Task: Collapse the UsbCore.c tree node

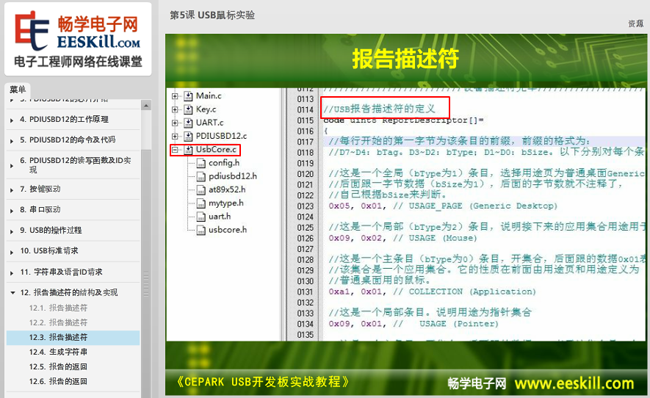Action: pos(175,150)
